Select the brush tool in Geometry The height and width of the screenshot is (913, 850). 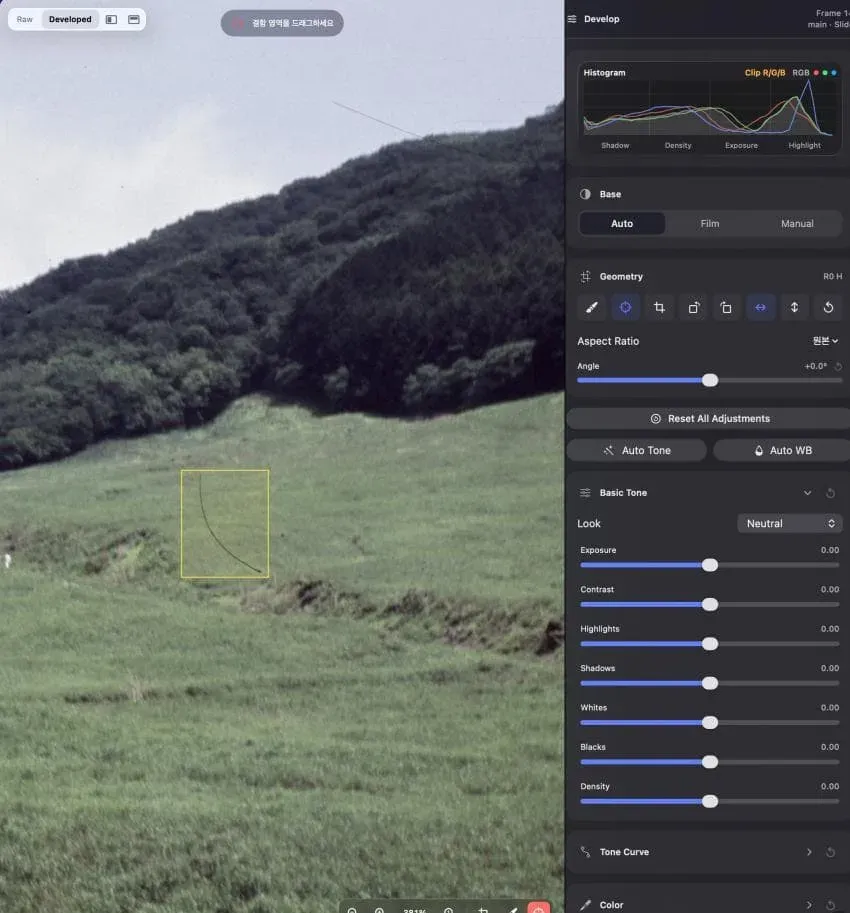pos(592,307)
